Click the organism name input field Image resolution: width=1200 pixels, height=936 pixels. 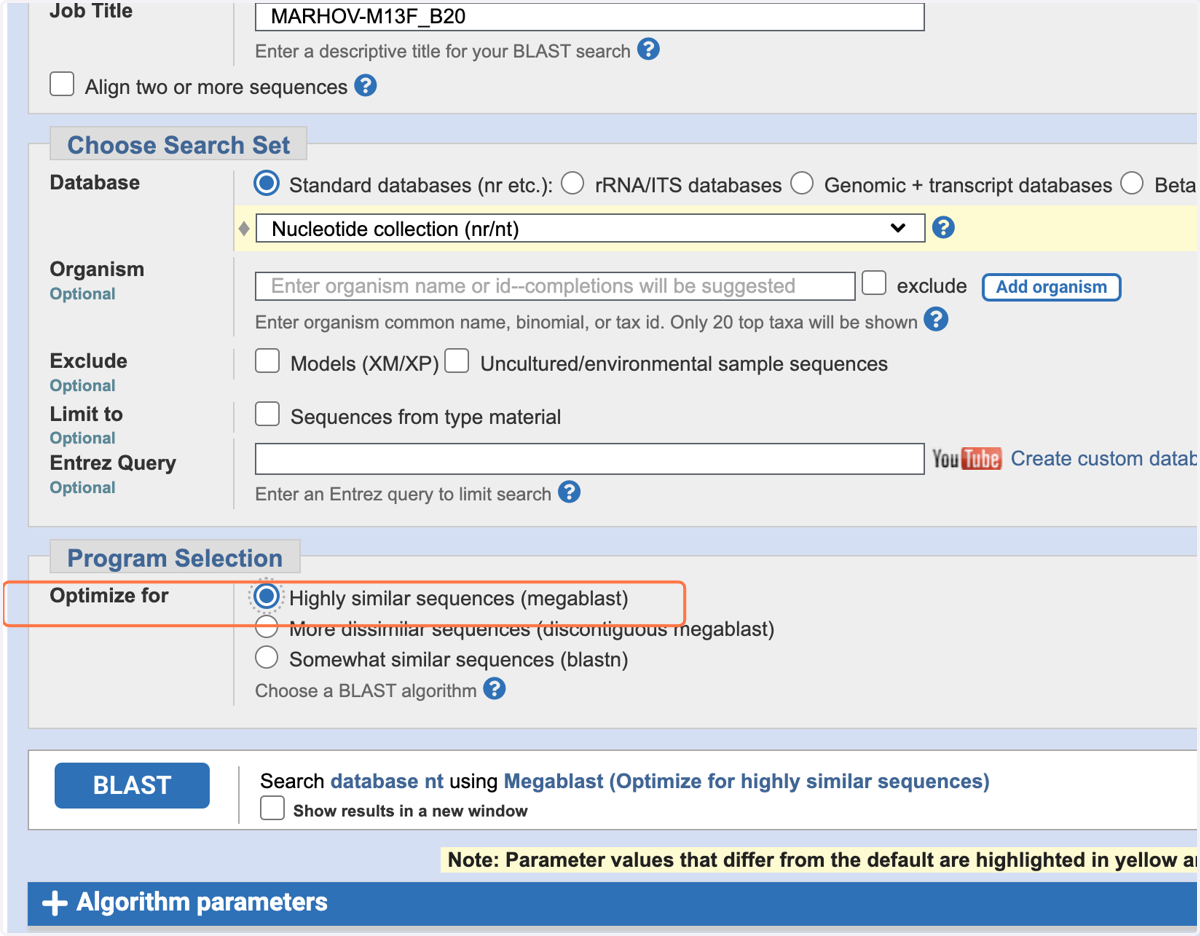(555, 286)
